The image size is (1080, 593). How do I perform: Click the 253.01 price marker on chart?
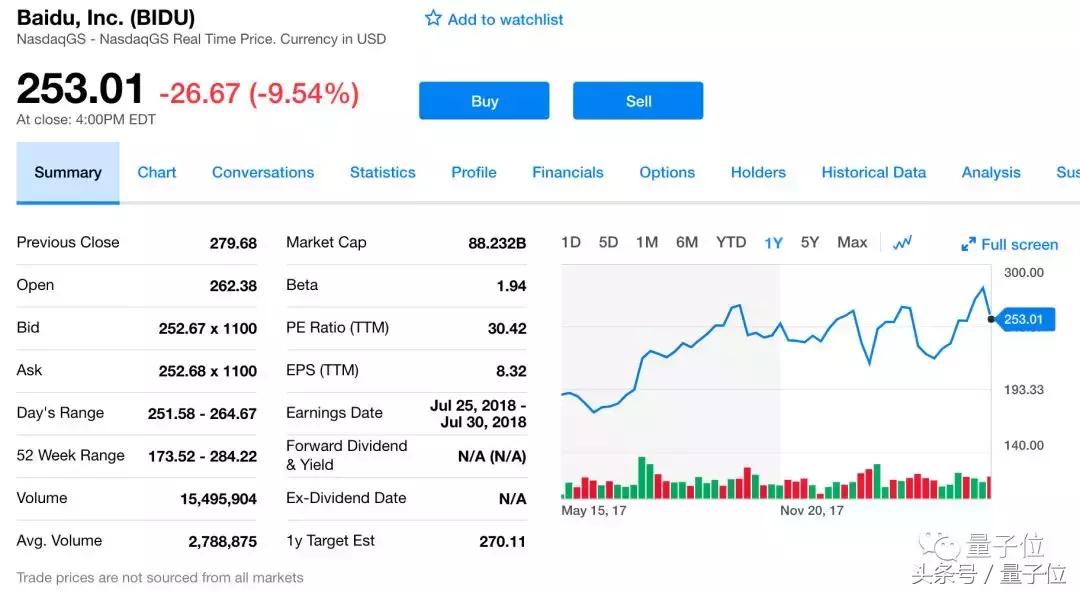(1023, 319)
